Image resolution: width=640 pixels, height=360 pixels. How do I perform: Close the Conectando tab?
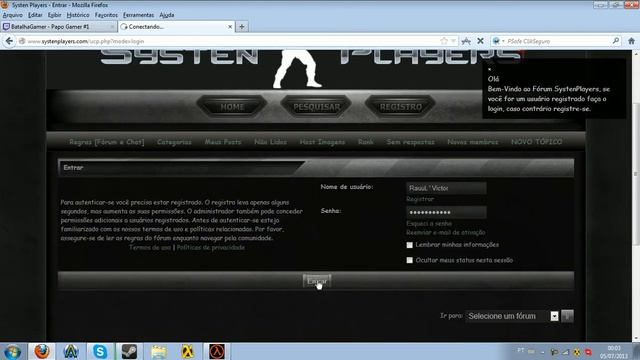tap(230, 27)
